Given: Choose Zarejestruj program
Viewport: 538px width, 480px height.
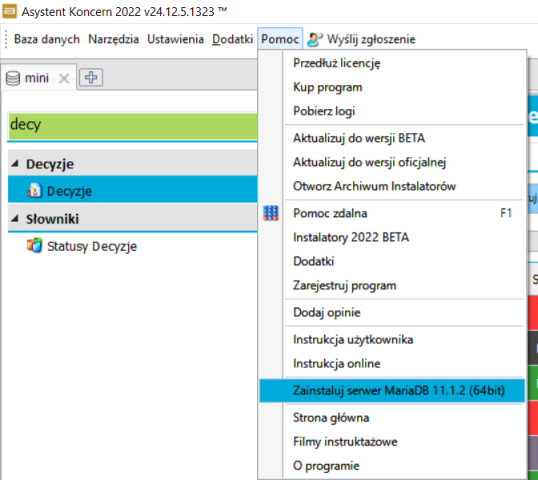Looking at the screenshot, I should coord(392,285).
